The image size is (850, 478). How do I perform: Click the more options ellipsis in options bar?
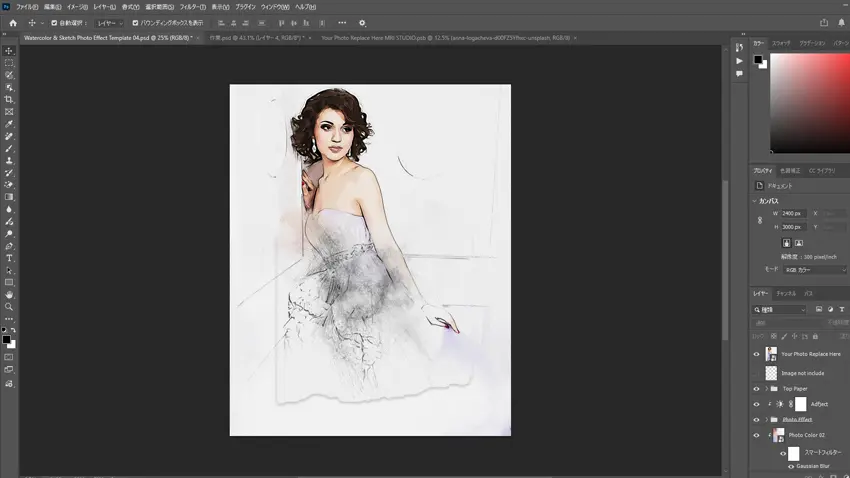tap(342, 22)
